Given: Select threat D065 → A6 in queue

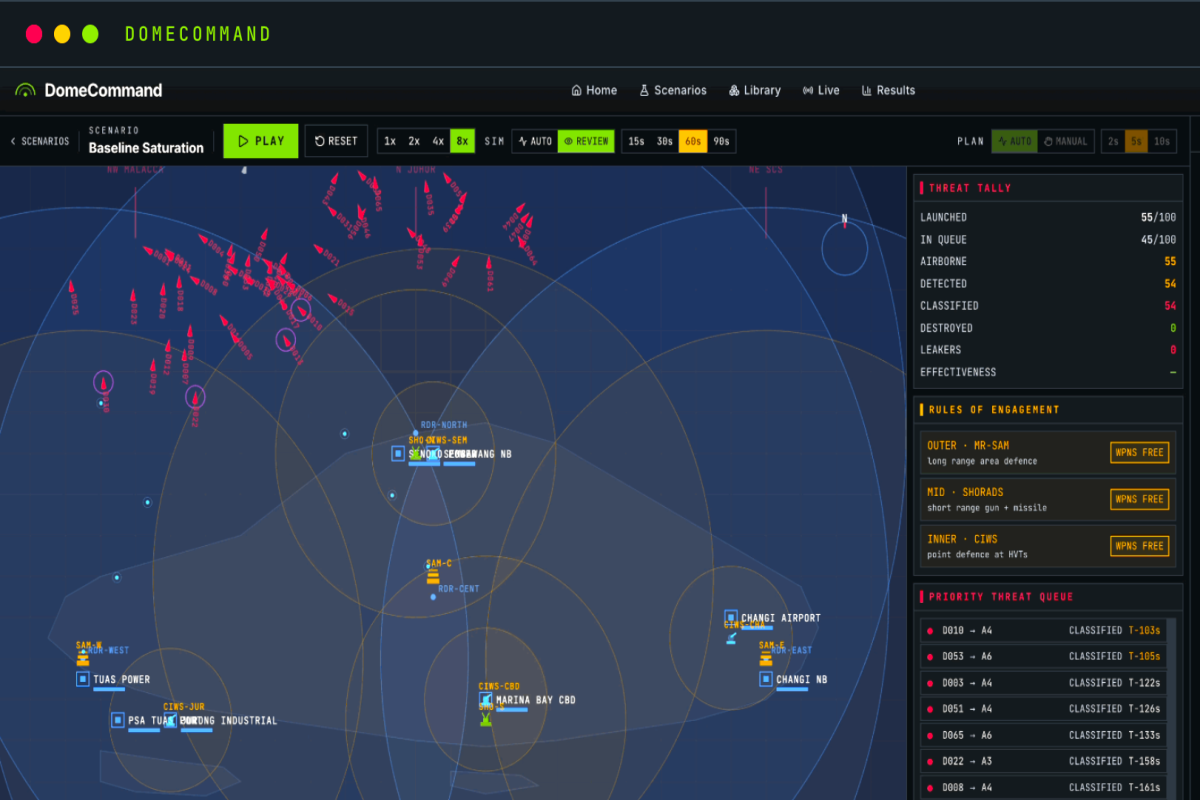Looking at the screenshot, I should click(1043, 735).
